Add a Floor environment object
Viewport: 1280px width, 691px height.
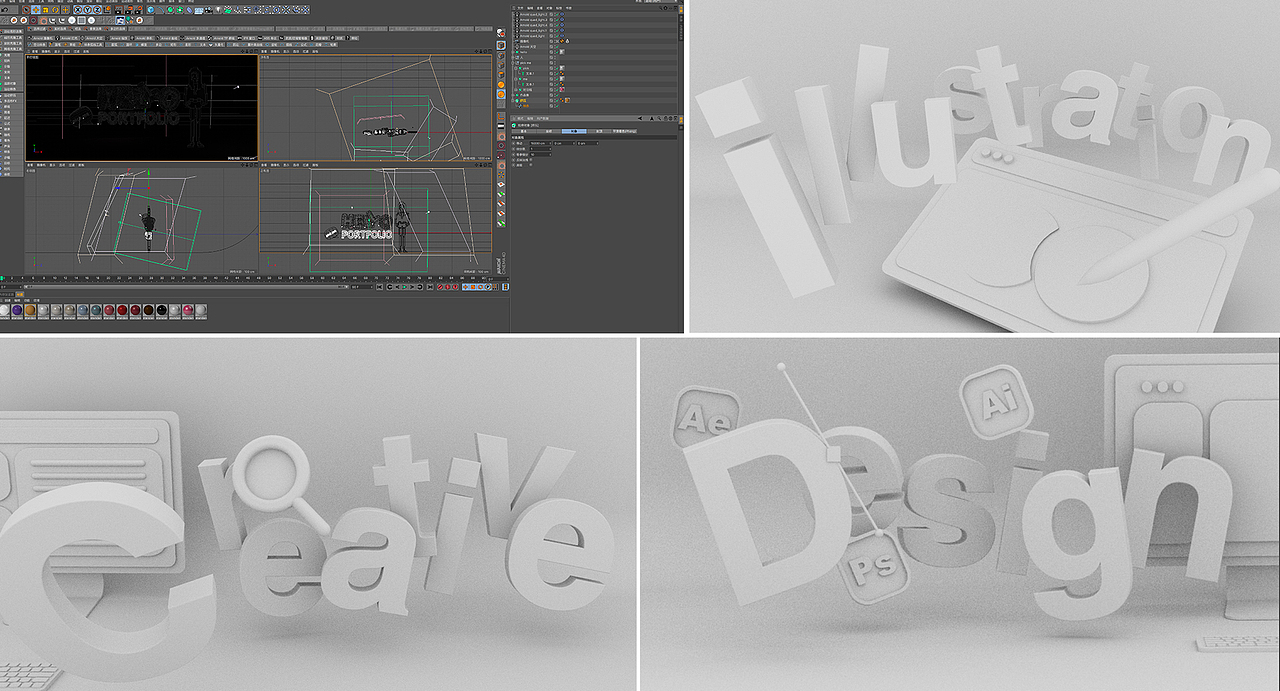click(x=199, y=10)
